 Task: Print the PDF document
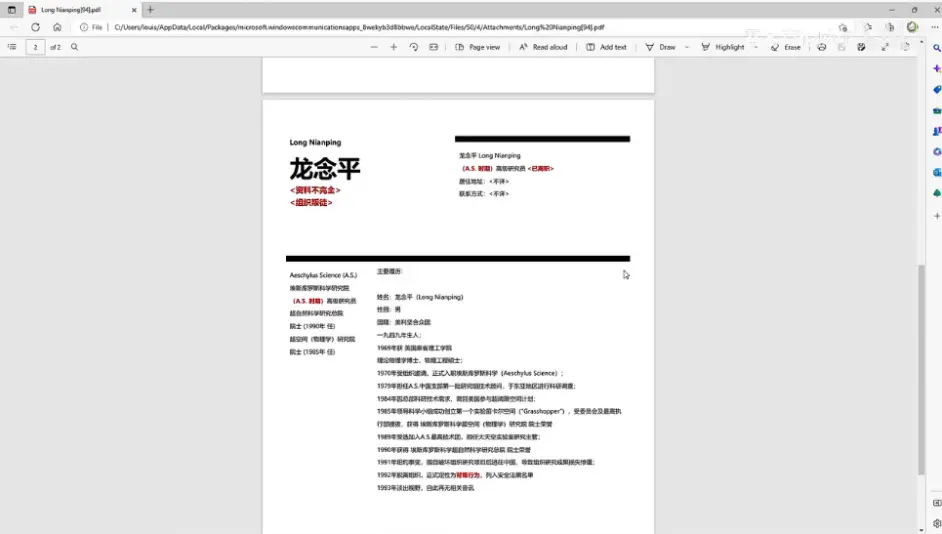821,47
